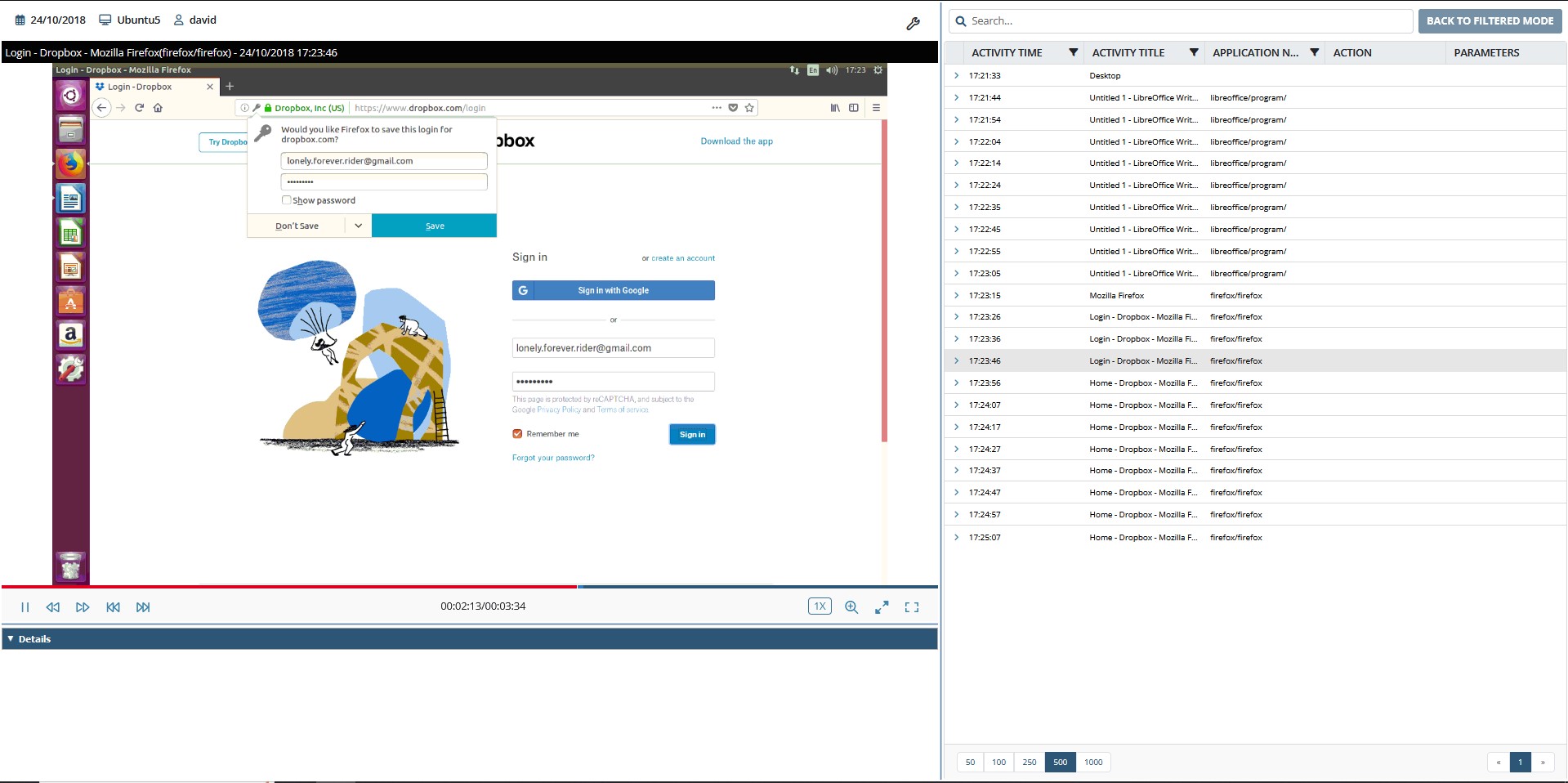Select the 17:24:07 Home - Dropbox entry
1568x783 pixels.
[x=1255, y=405]
